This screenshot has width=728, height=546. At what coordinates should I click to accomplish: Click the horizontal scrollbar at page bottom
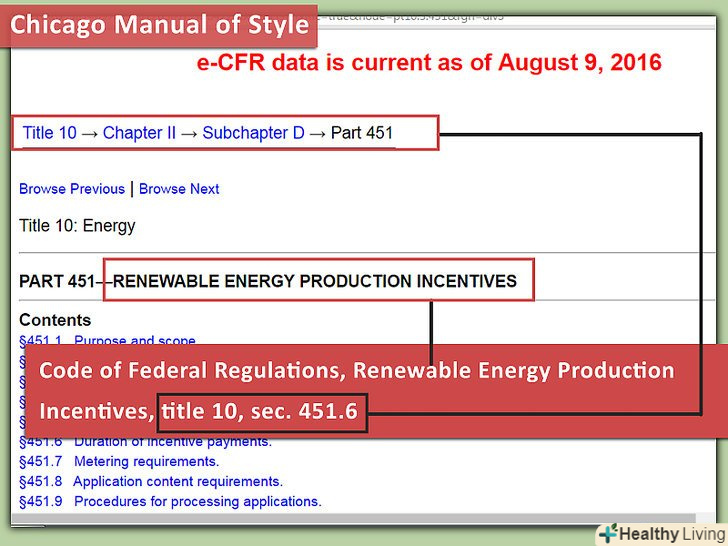point(353,518)
